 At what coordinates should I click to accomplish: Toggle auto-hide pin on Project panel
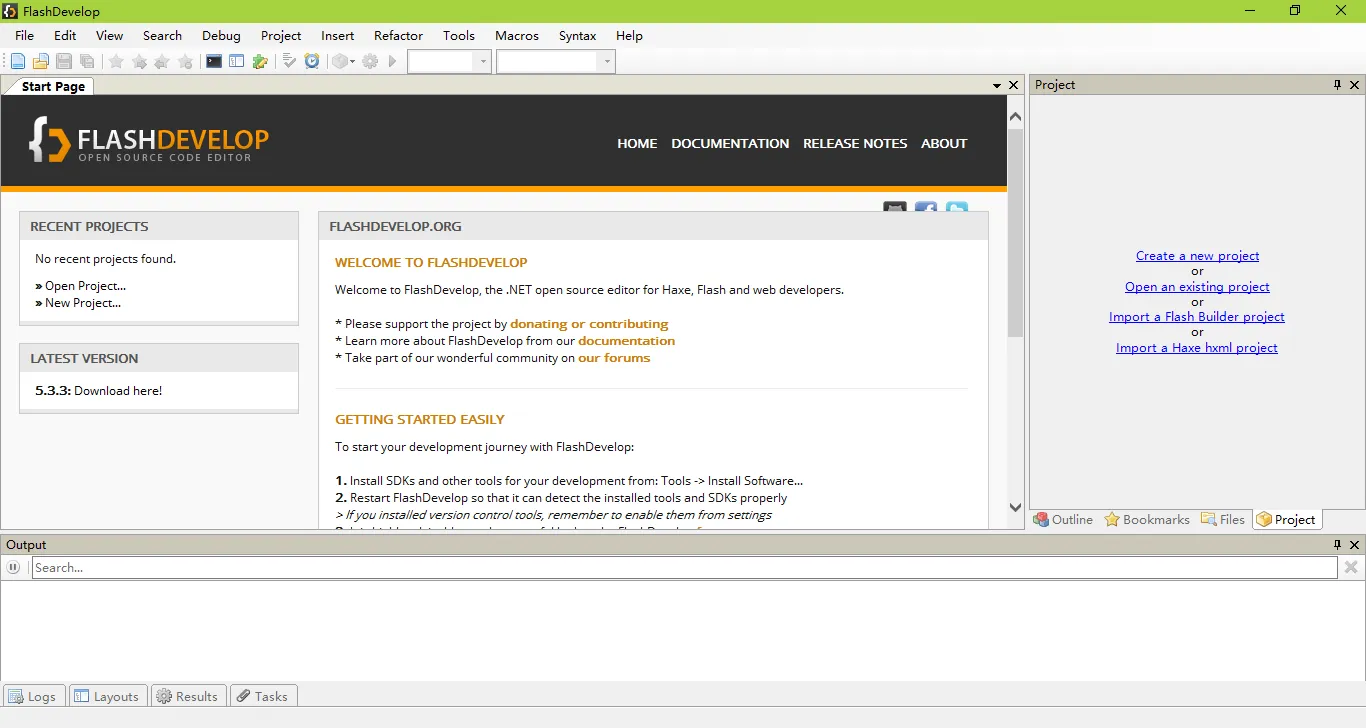[x=1337, y=85]
